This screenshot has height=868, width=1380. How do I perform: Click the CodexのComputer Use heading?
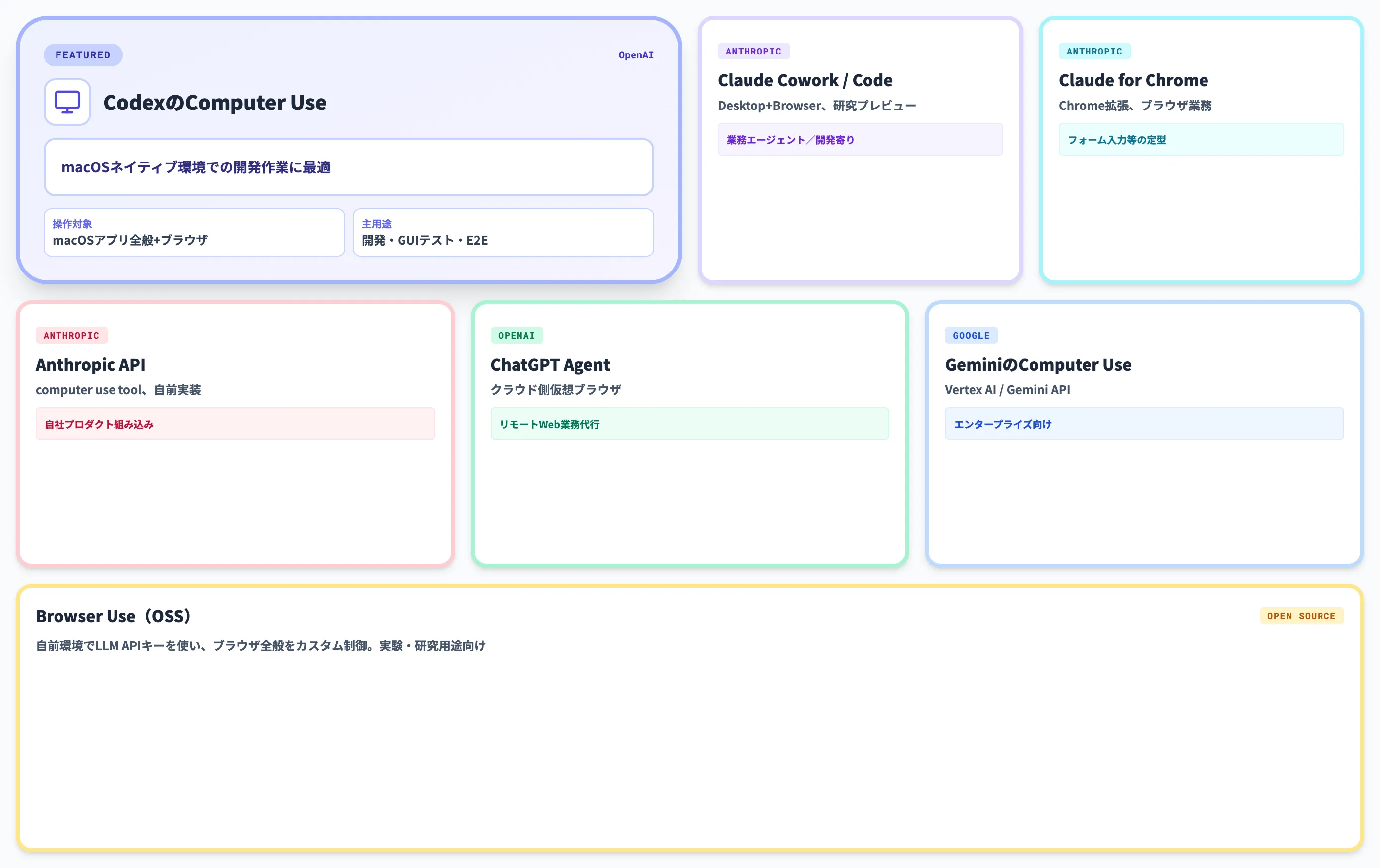coord(215,103)
